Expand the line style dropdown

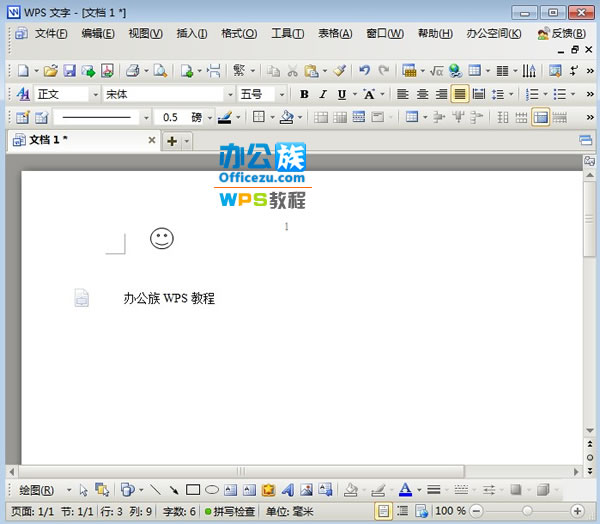click(x=146, y=118)
